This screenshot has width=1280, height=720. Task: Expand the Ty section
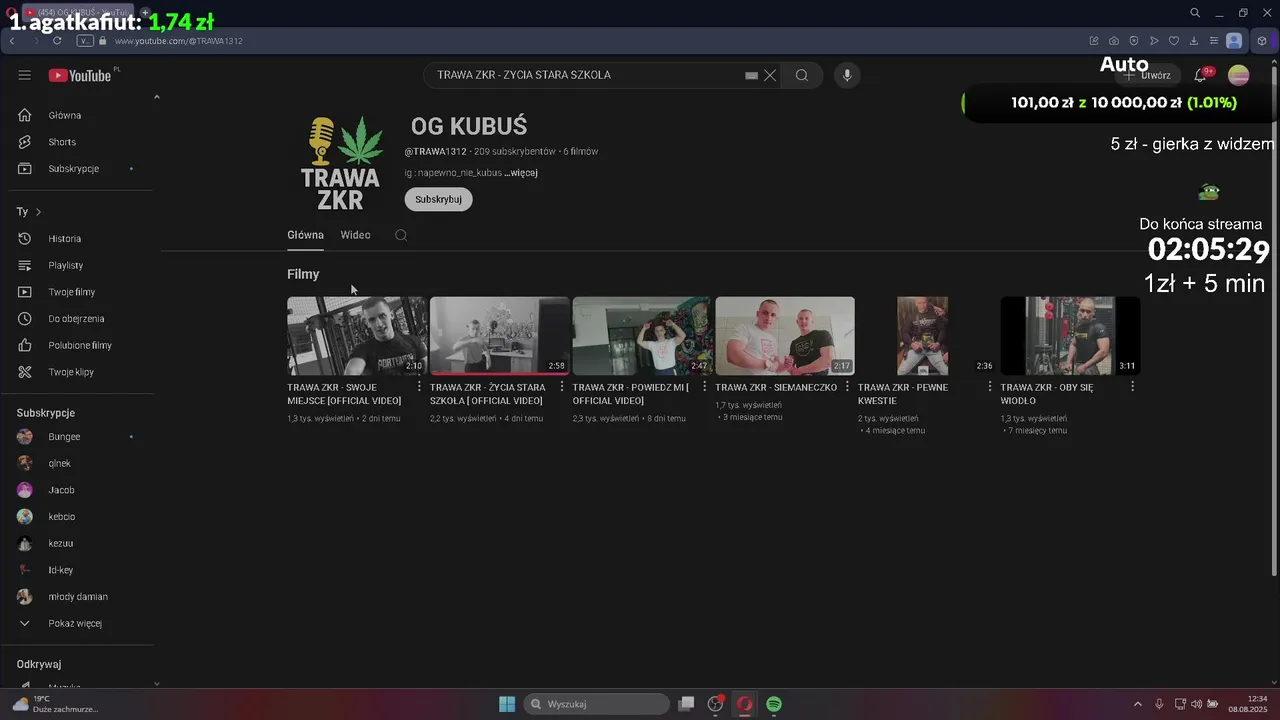[x=29, y=212]
